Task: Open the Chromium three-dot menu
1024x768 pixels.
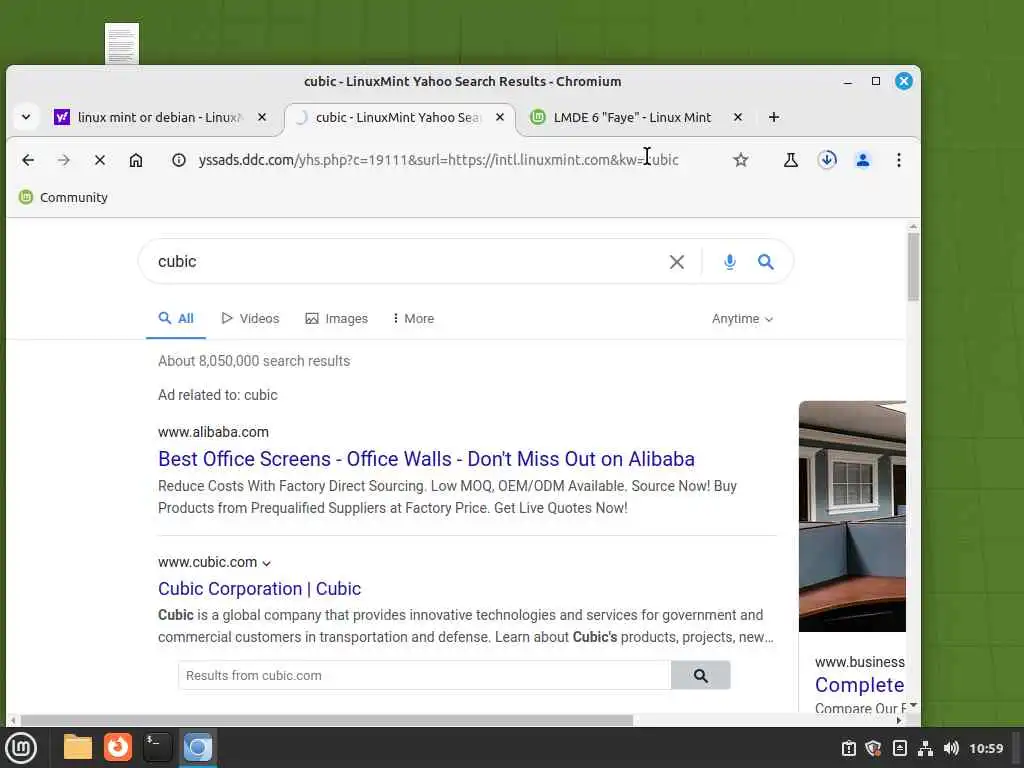Action: [899, 160]
